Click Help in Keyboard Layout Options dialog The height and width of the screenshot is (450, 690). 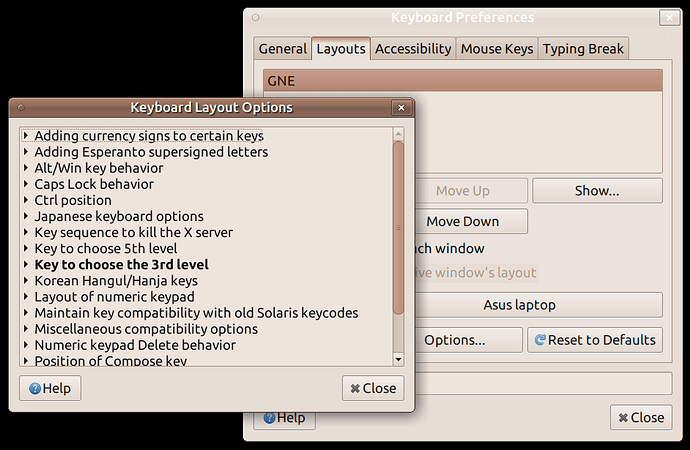50,388
